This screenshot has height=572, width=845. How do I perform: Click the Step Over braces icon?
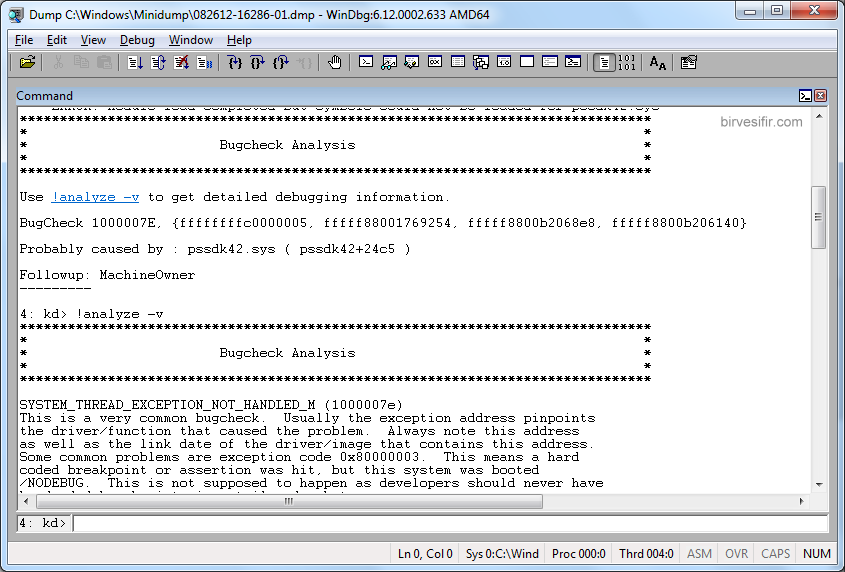coord(258,63)
